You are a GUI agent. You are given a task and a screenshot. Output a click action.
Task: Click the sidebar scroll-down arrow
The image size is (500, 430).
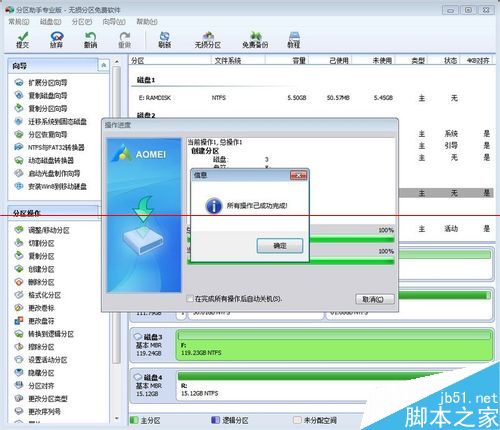click(116, 418)
